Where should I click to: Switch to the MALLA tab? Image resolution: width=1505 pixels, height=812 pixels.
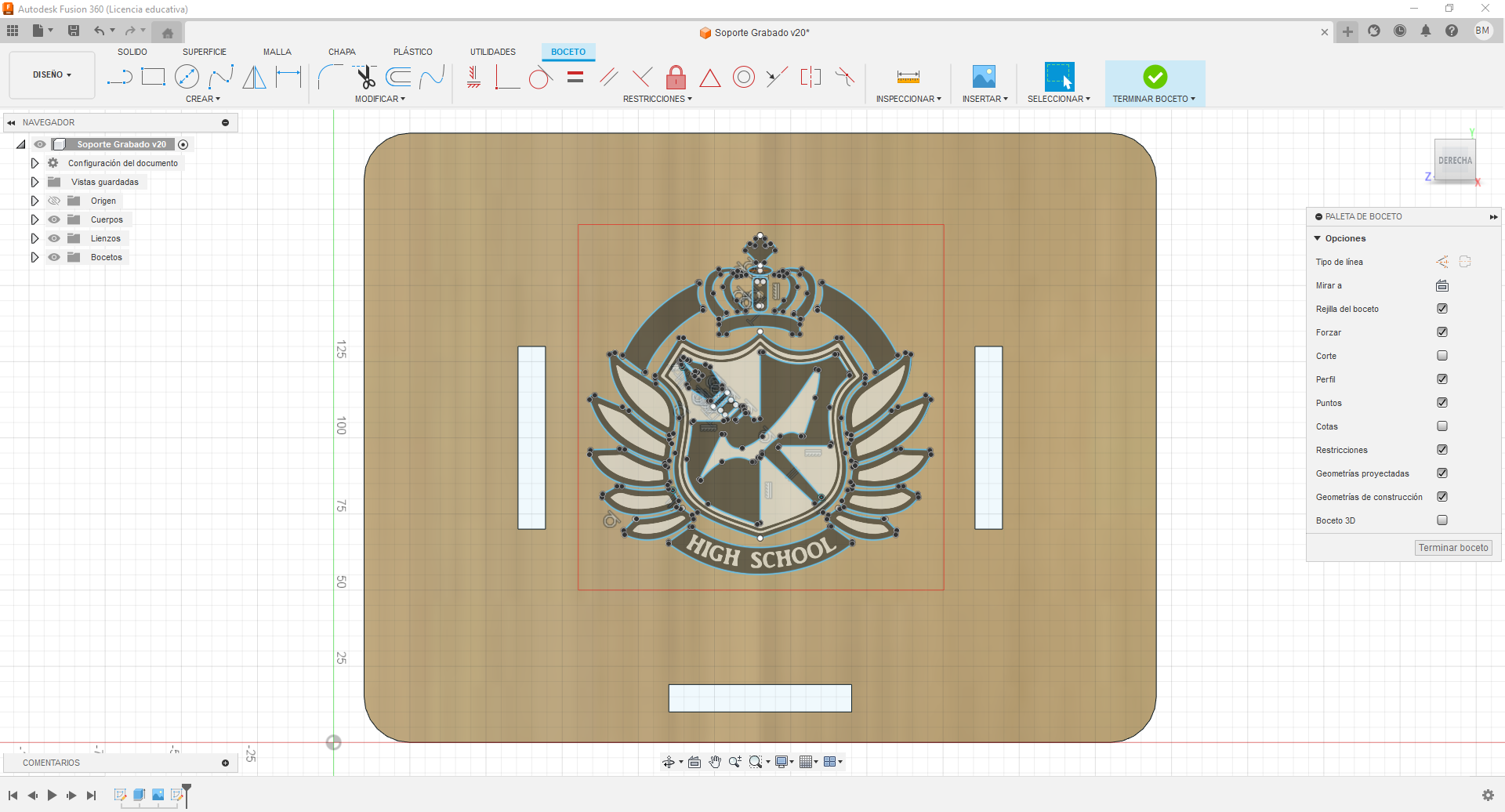[x=277, y=52]
